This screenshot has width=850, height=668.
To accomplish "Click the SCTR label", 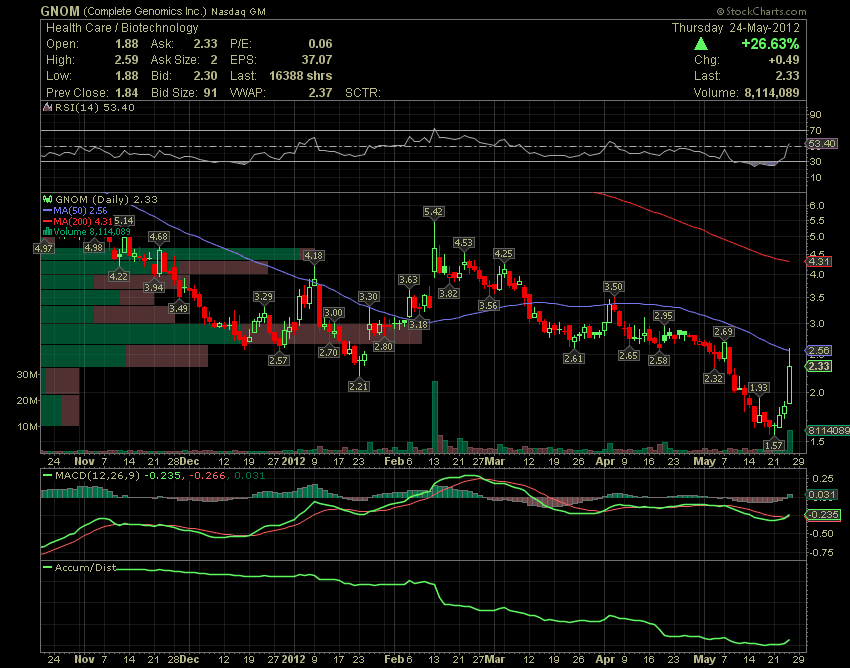I will tap(363, 93).
